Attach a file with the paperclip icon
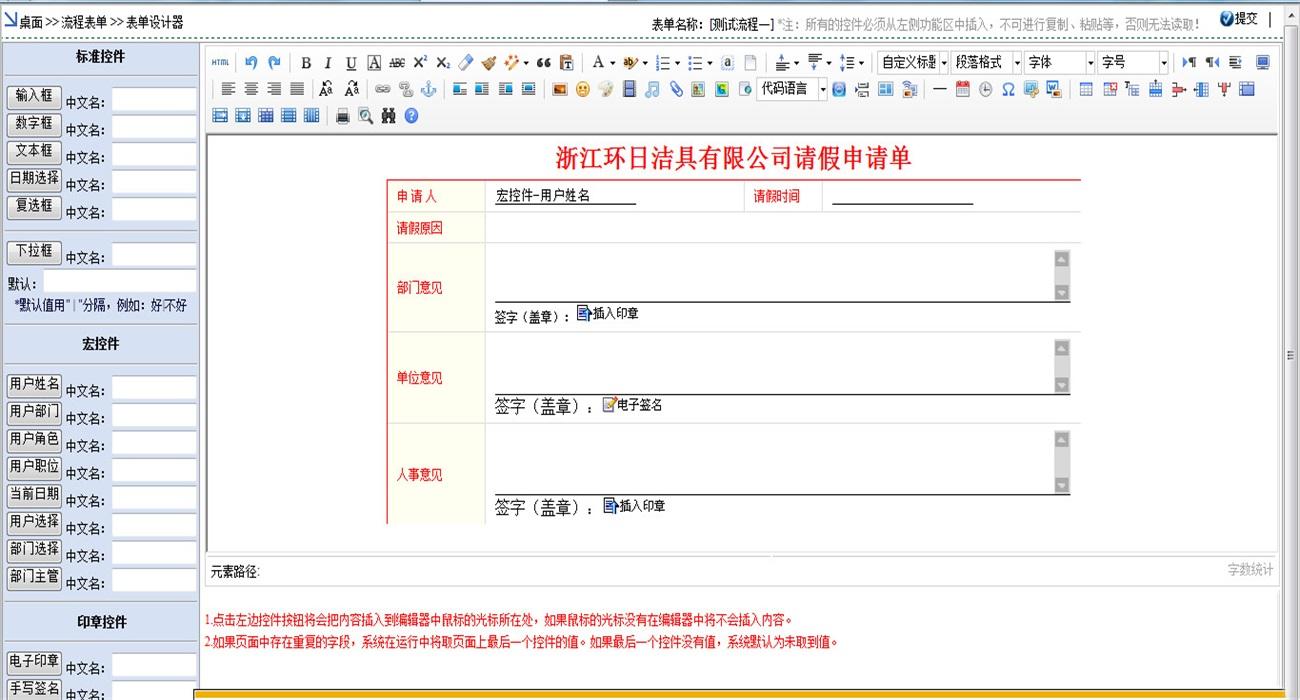 click(676, 89)
